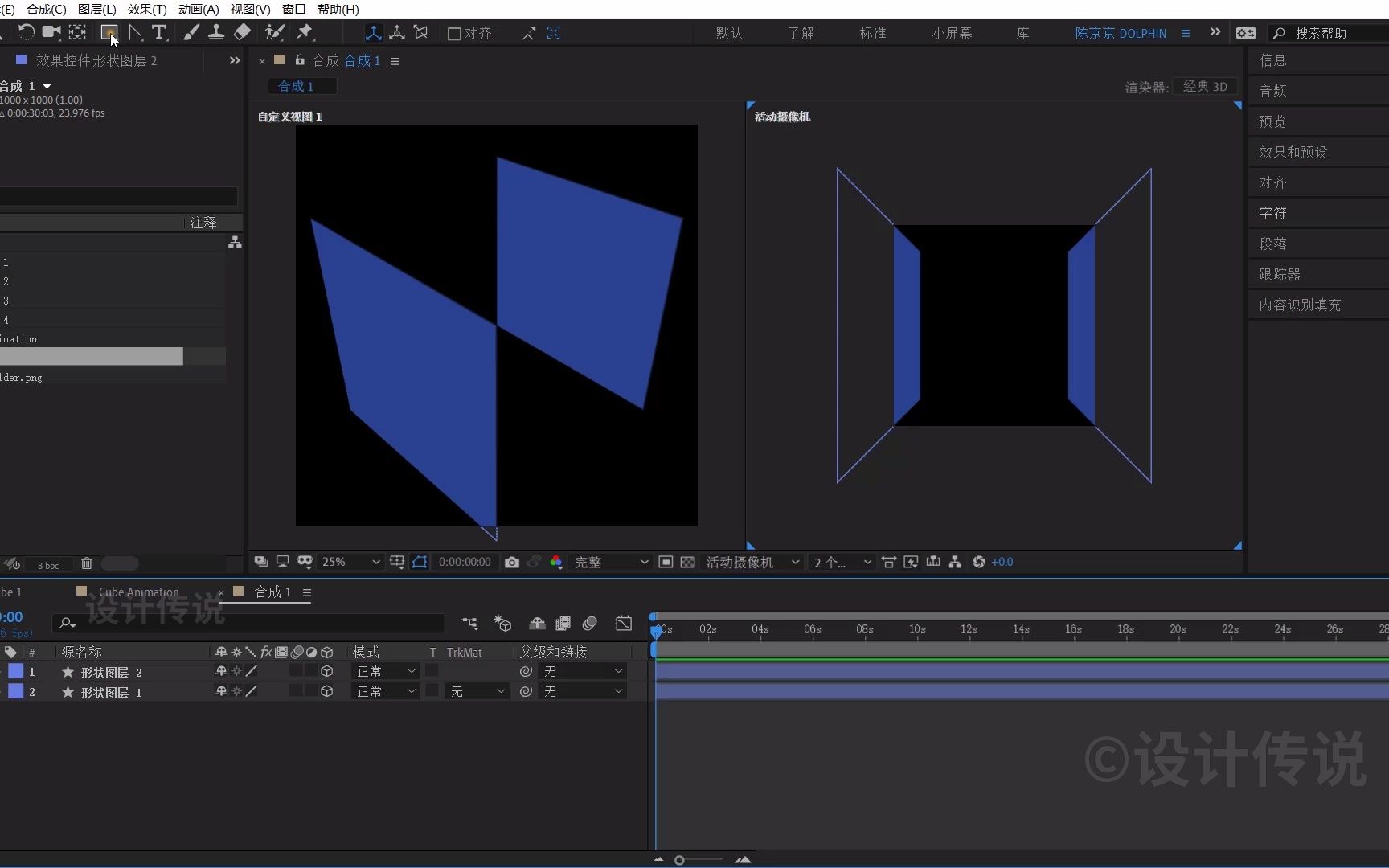Pick the Clone Stamp tool
The width and height of the screenshot is (1389, 868).
point(216,33)
